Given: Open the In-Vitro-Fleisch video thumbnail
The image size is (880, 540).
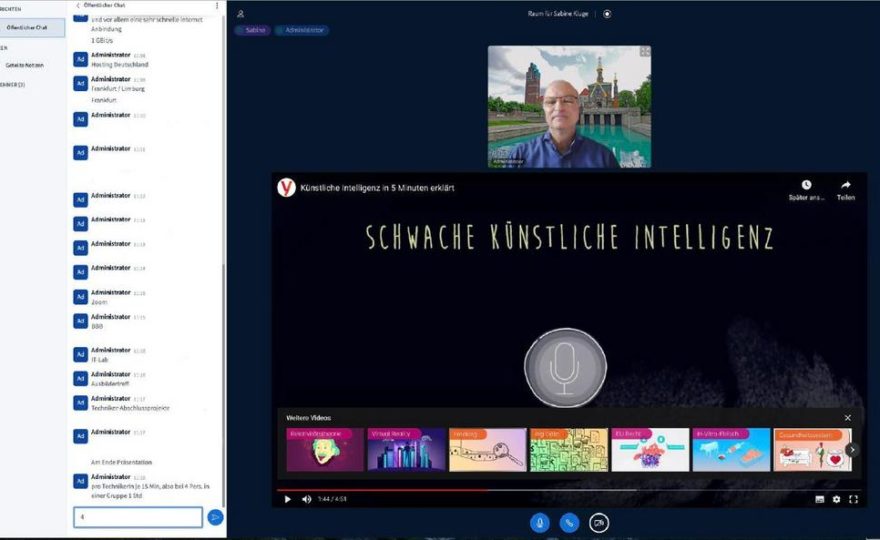Looking at the screenshot, I should (731, 450).
